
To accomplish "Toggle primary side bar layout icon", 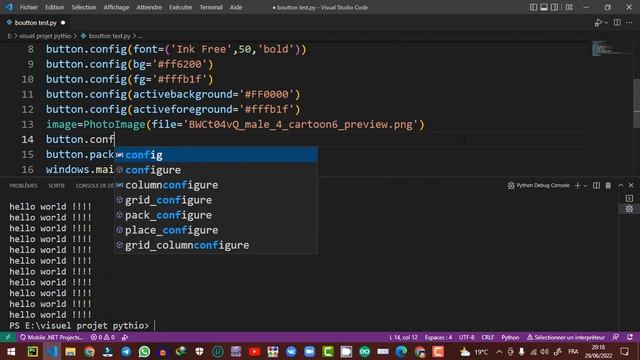I will pyautogui.click(x=533, y=7).
